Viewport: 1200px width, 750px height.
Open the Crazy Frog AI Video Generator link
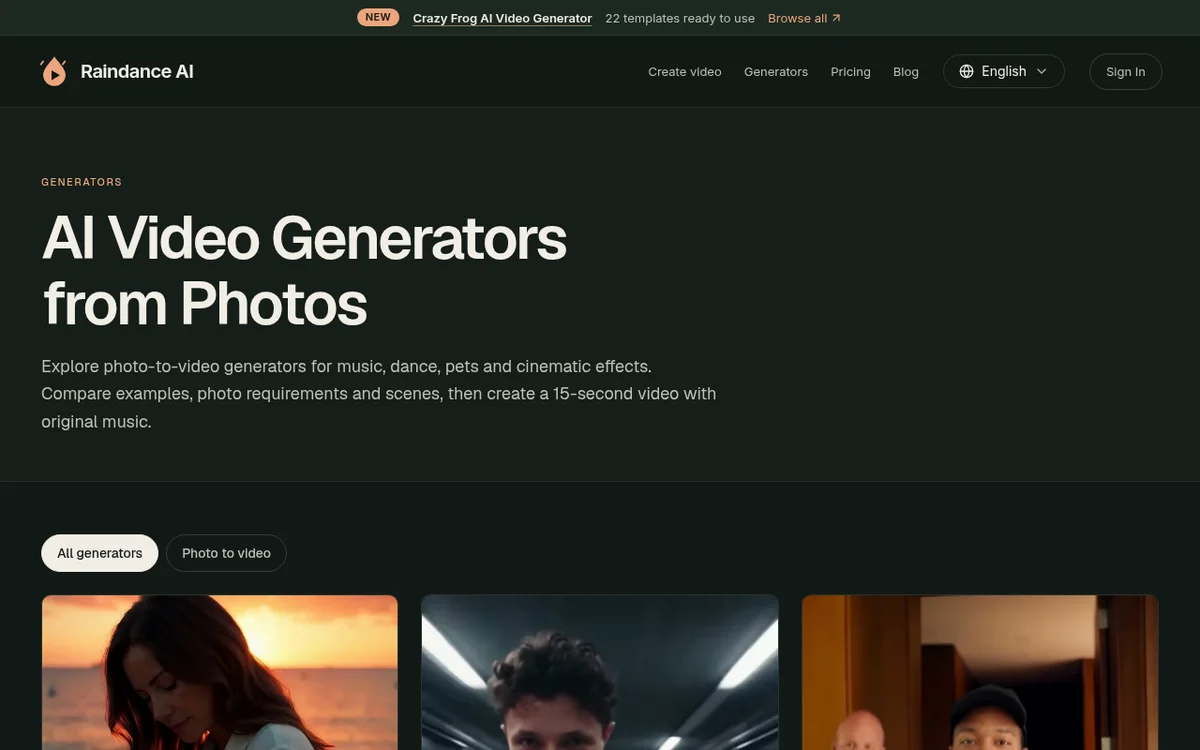[502, 18]
